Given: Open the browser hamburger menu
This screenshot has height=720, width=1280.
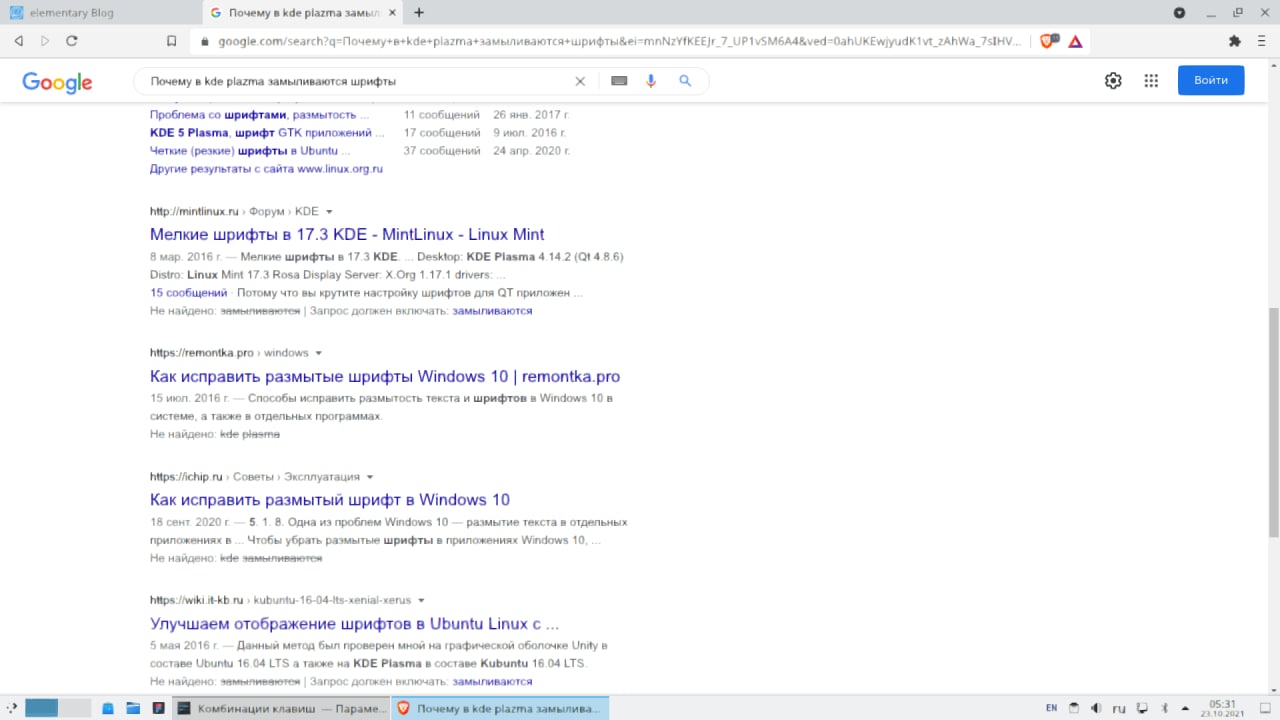Looking at the screenshot, I should 1262,41.
